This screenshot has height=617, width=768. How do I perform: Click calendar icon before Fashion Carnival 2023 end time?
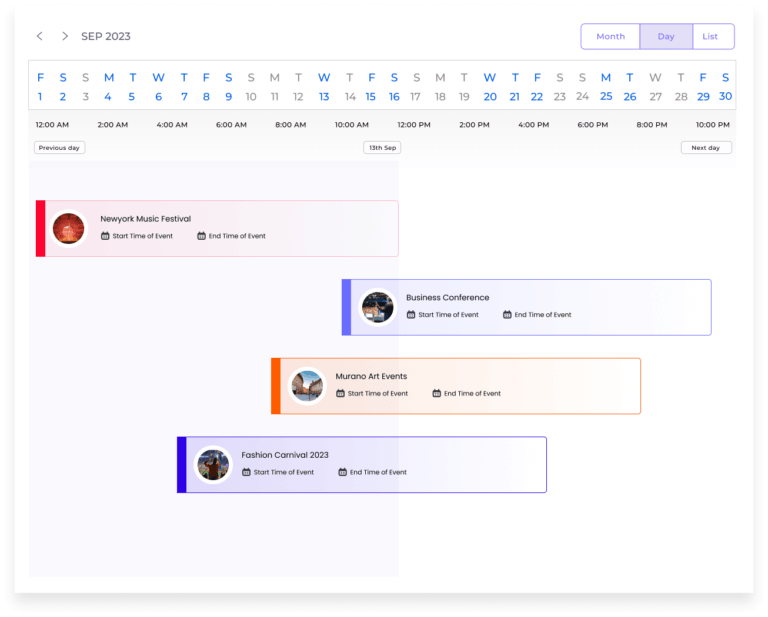tap(342, 473)
